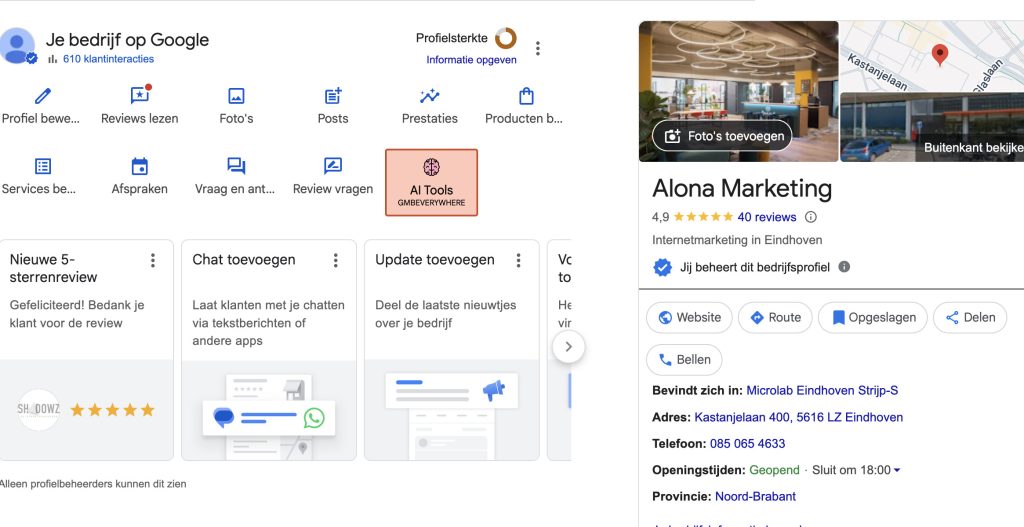
Task: Click Informatie opgeven link
Action: tap(472, 59)
